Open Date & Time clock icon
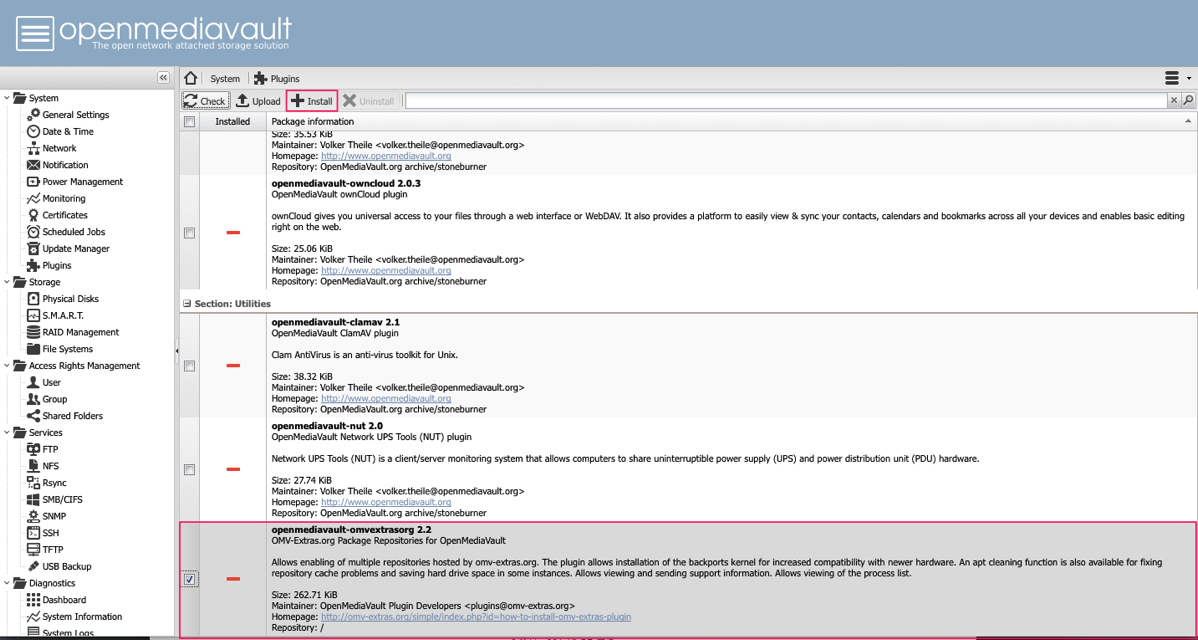This screenshot has height=640, width=1198. click(33, 131)
